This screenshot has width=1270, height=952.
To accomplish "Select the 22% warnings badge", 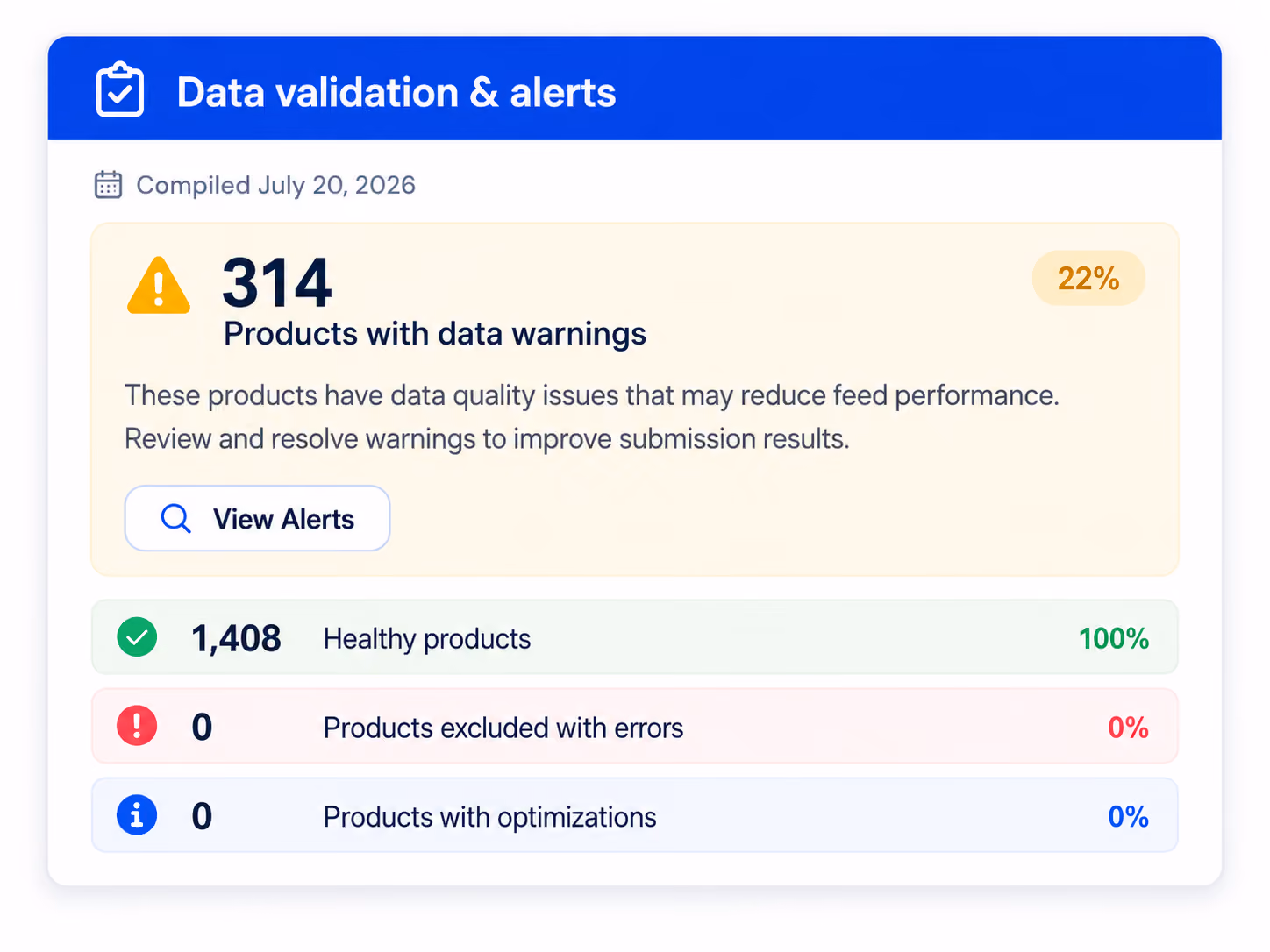I will tap(1088, 279).
